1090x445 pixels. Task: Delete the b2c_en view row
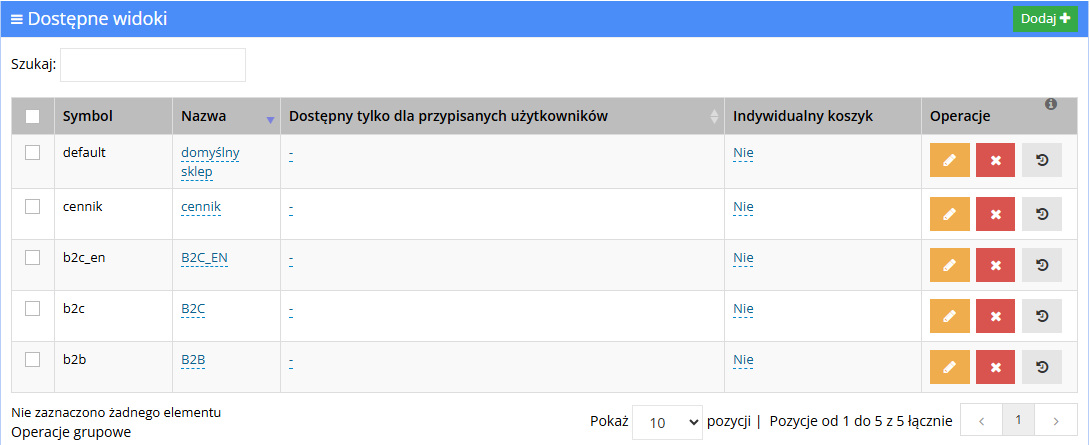(x=995, y=265)
